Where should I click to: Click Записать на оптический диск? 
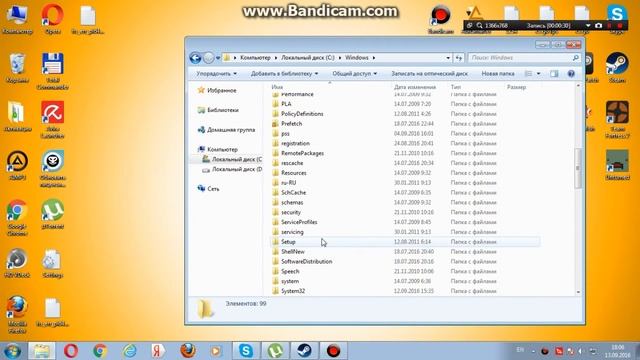(x=429, y=74)
